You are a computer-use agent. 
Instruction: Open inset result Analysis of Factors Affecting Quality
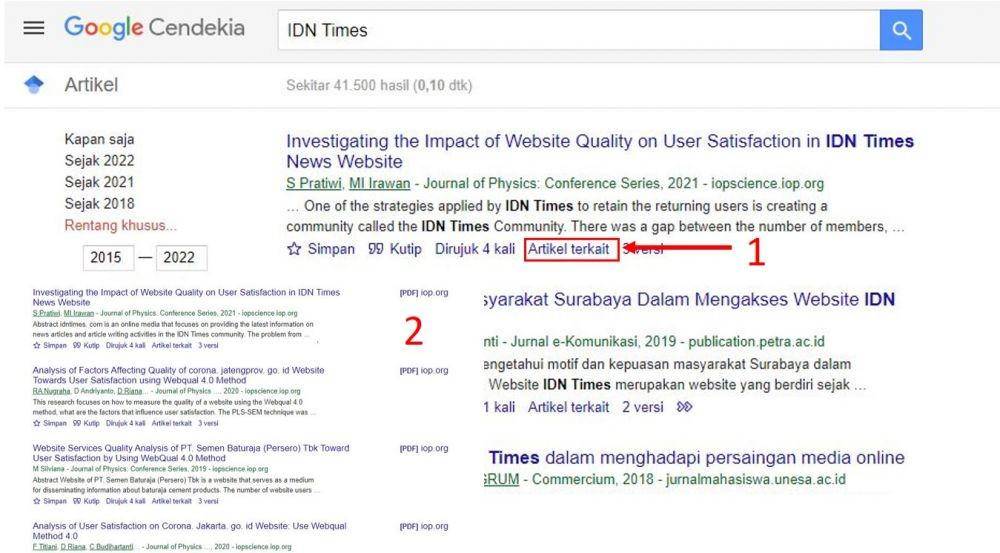pyautogui.click(x=179, y=375)
